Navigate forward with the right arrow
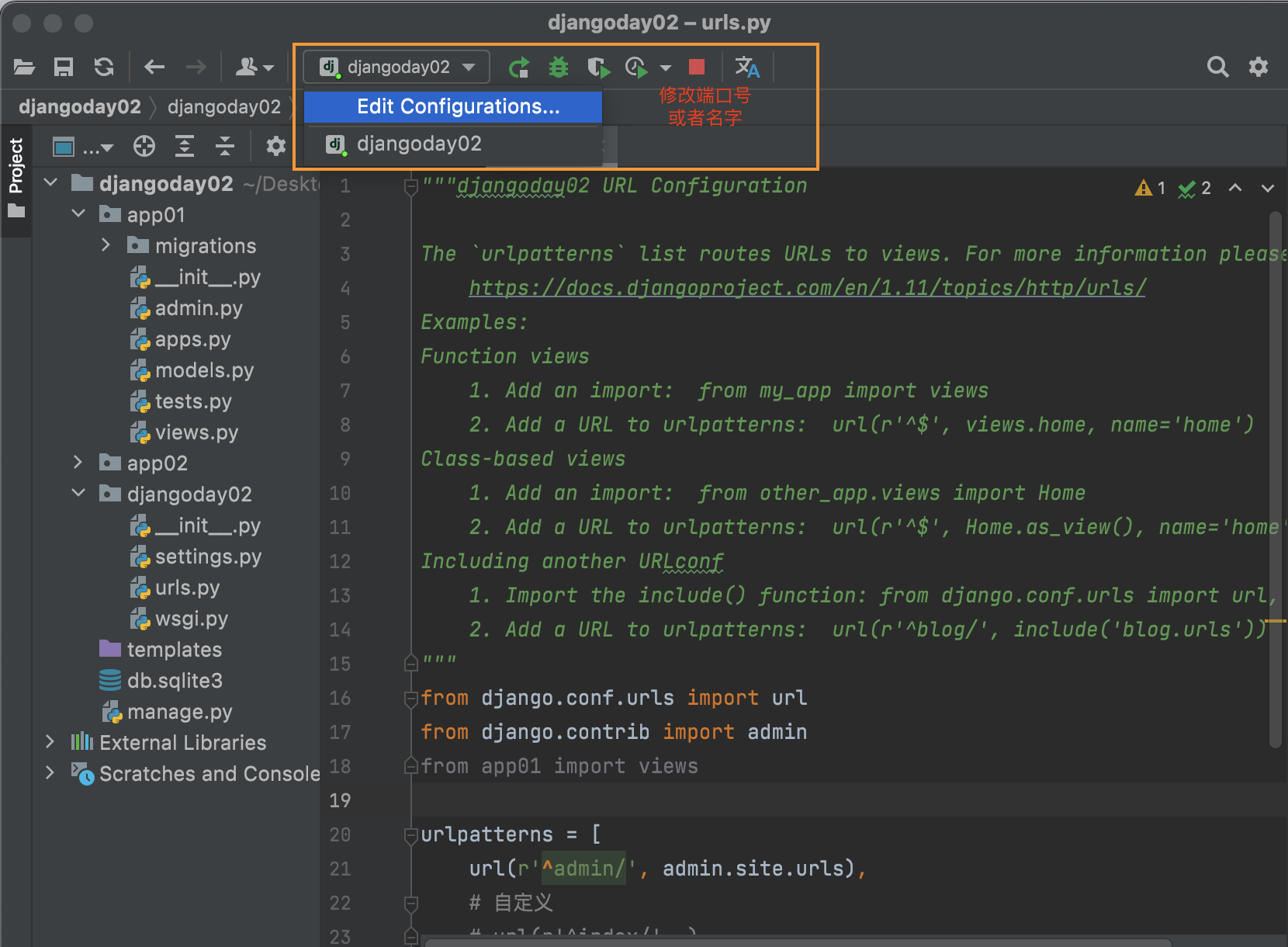The width and height of the screenshot is (1288, 947). point(196,68)
